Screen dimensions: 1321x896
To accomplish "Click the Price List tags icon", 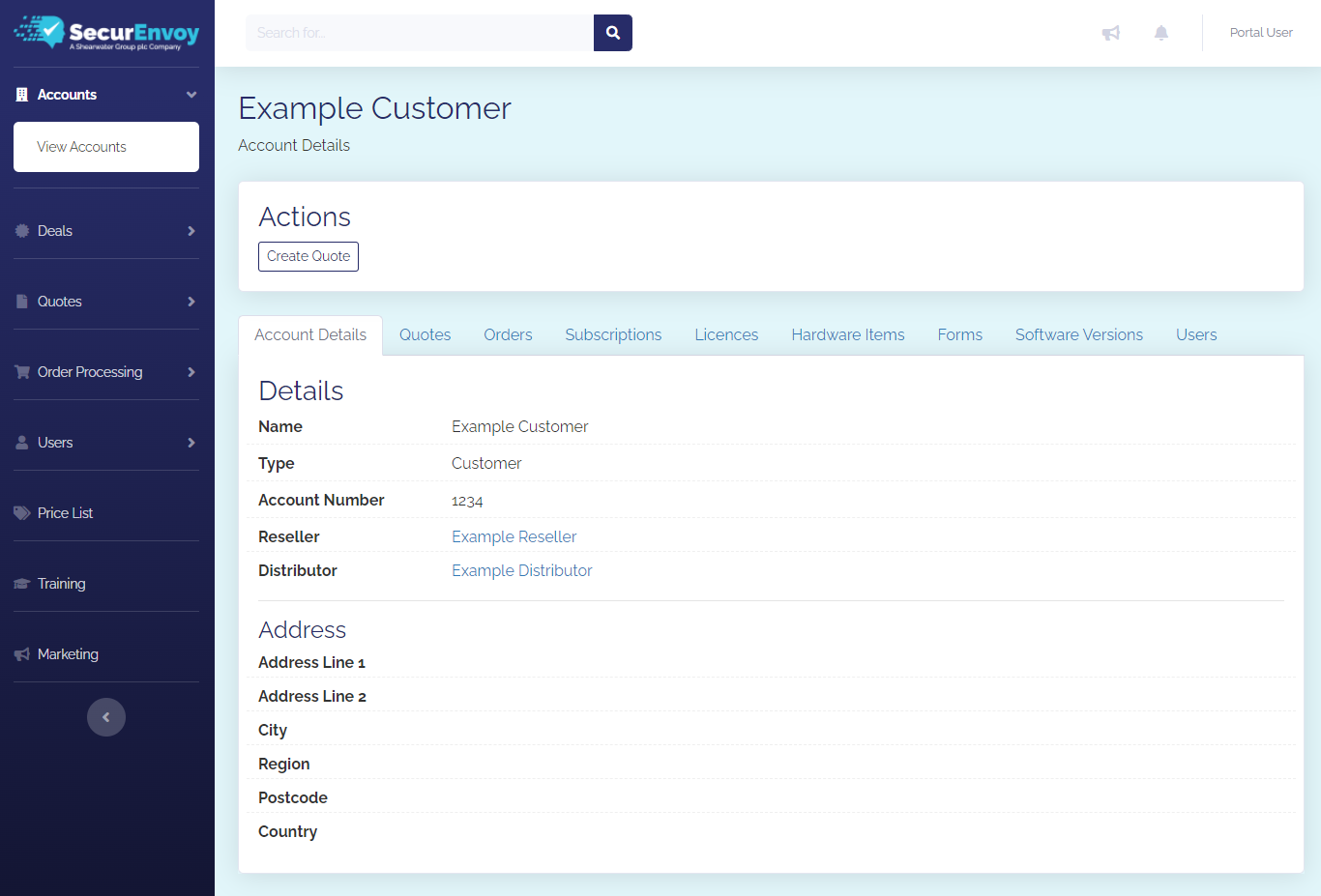I will tap(22, 513).
